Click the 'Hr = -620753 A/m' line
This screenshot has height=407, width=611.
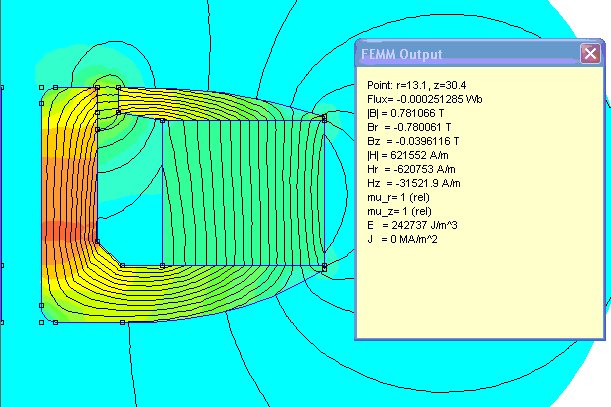[x=411, y=169]
